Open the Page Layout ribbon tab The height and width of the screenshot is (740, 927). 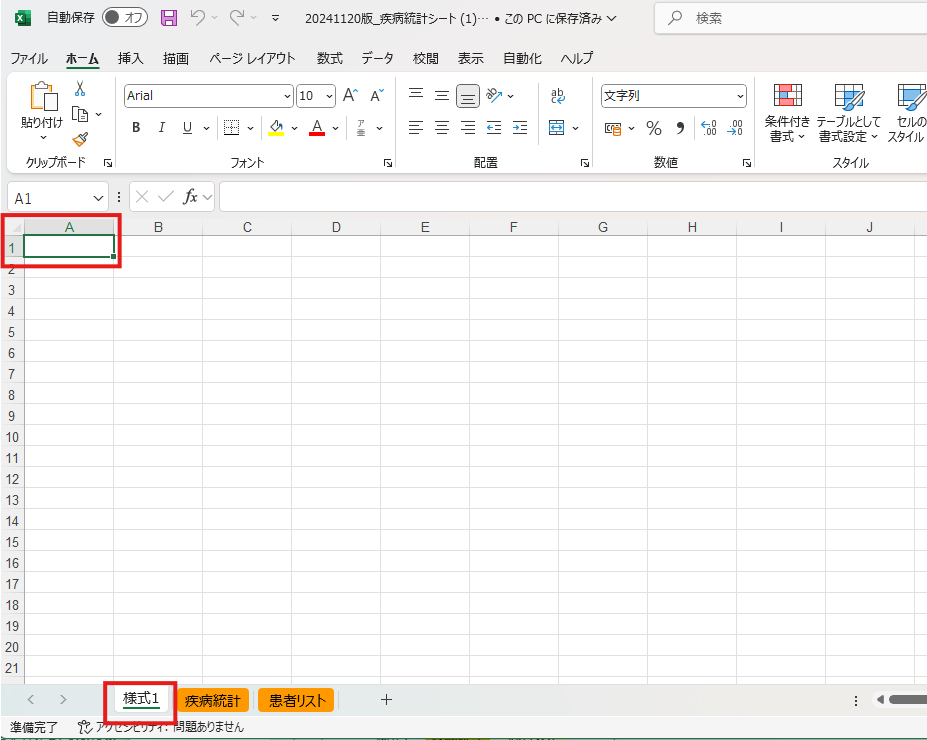(252, 58)
